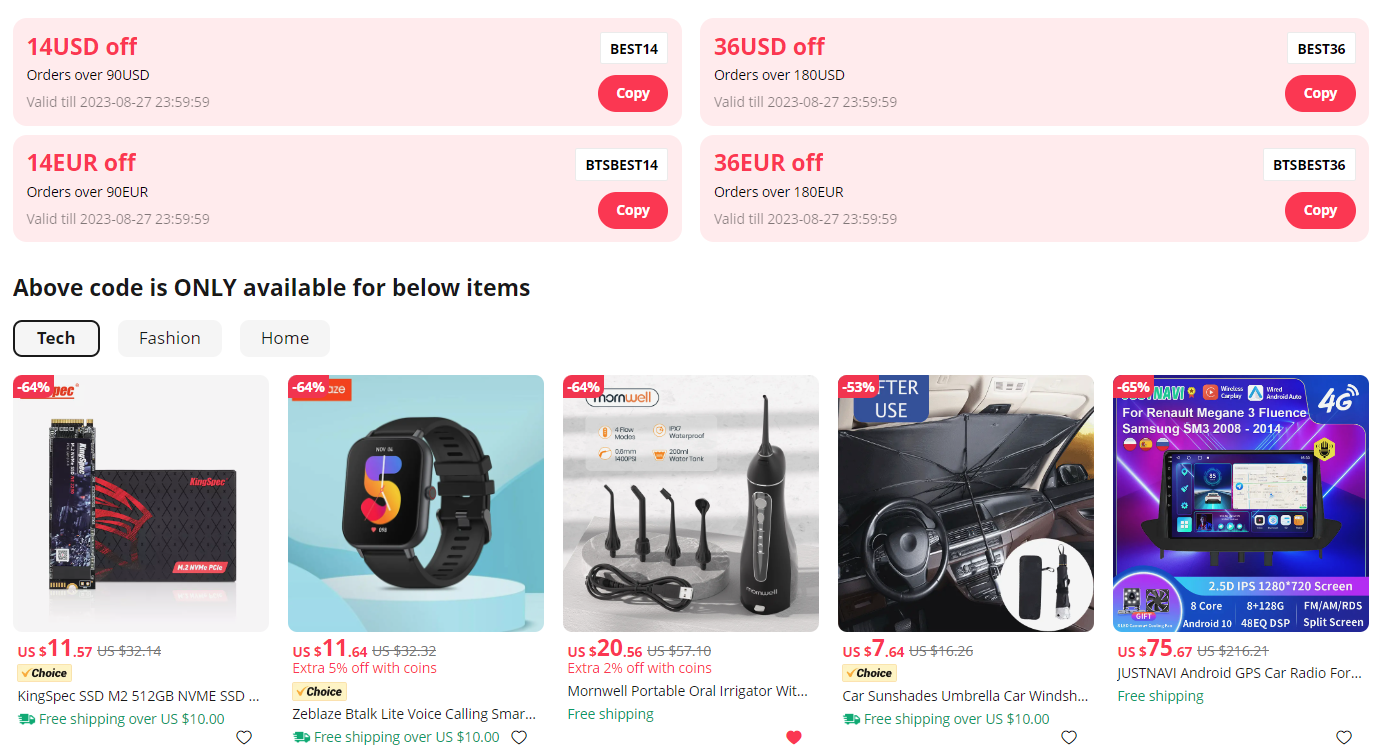Select the Home category tab
The width and height of the screenshot is (1391, 754).
point(285,338)
